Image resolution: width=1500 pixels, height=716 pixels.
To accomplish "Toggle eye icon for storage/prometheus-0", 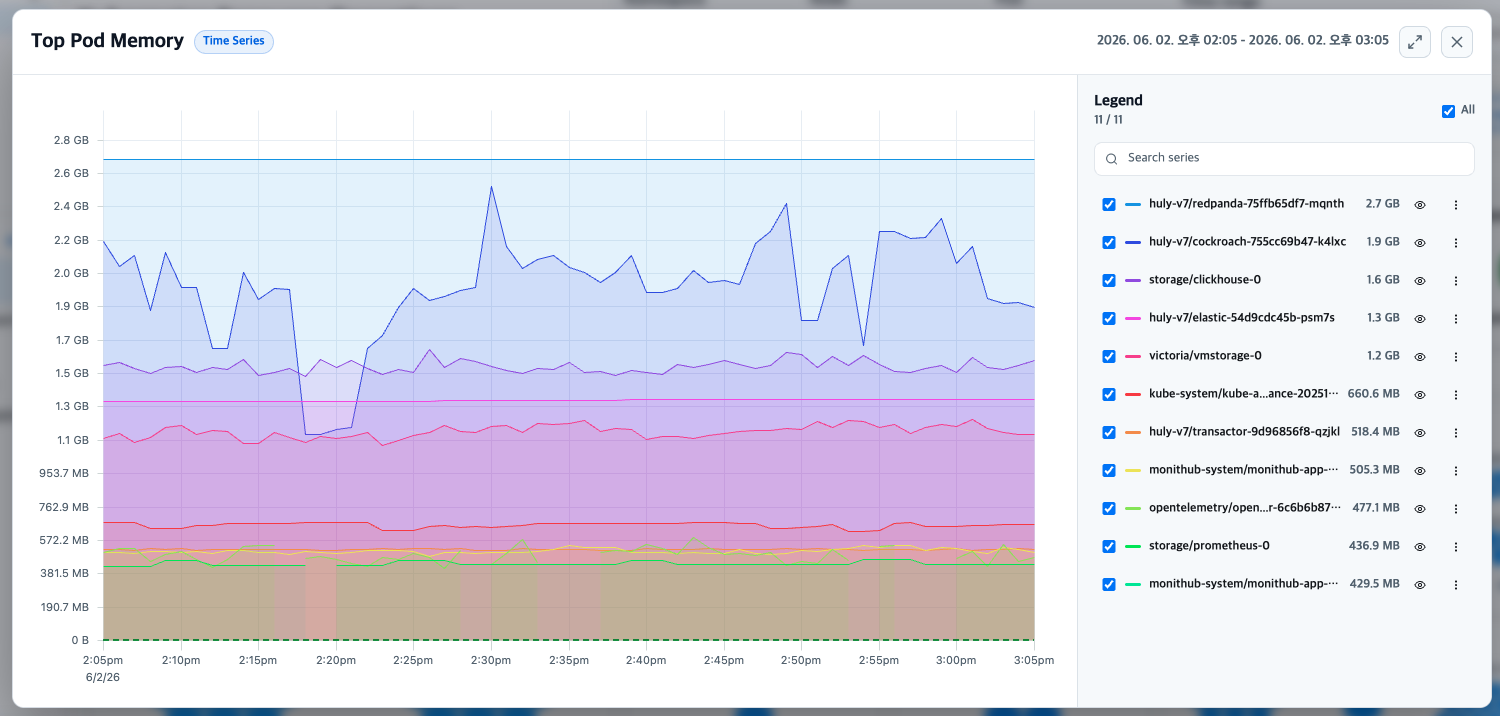I will click(1420, 547).
